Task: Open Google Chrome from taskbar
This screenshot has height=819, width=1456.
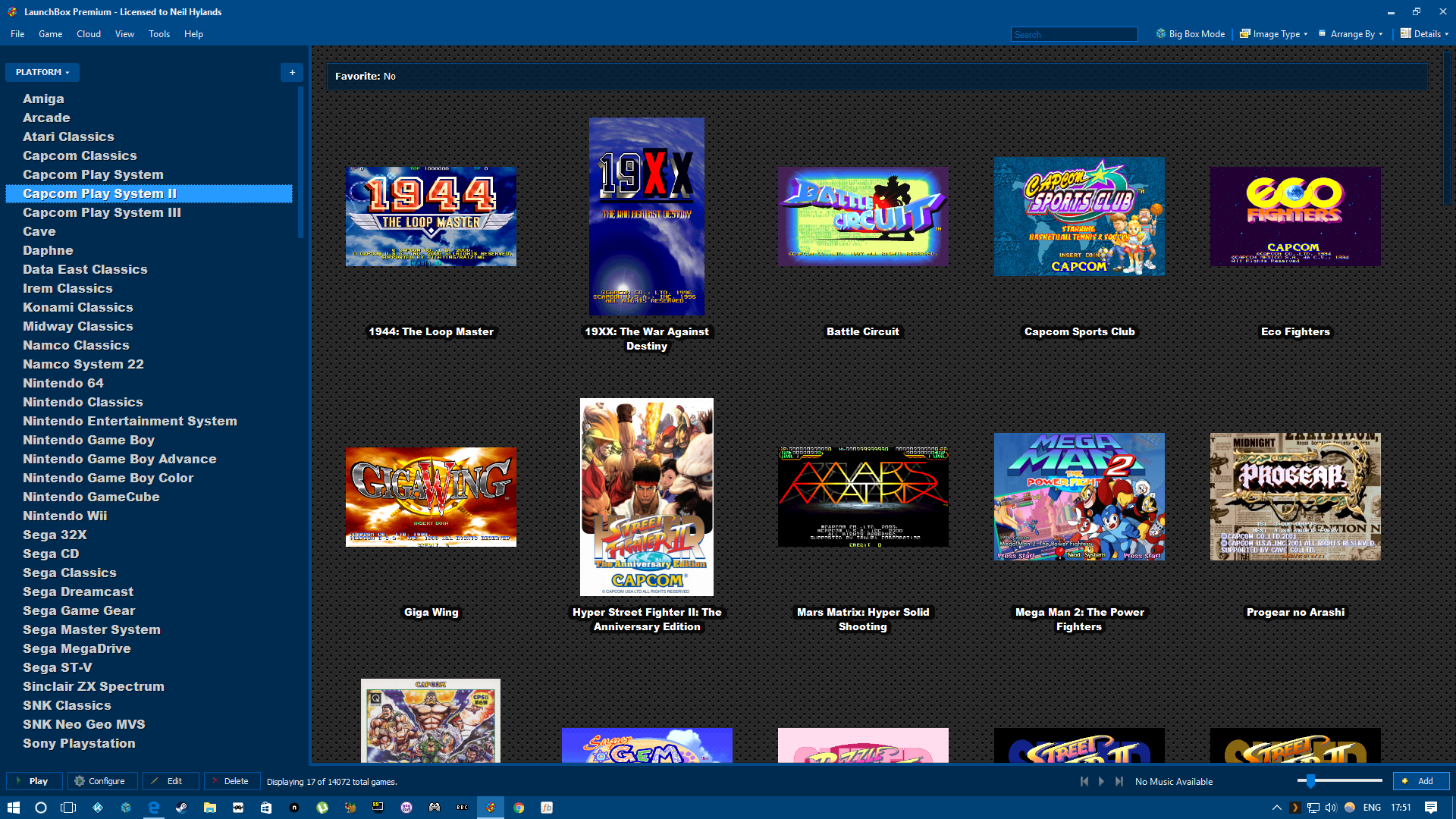Action: click(x=519, y=808)
